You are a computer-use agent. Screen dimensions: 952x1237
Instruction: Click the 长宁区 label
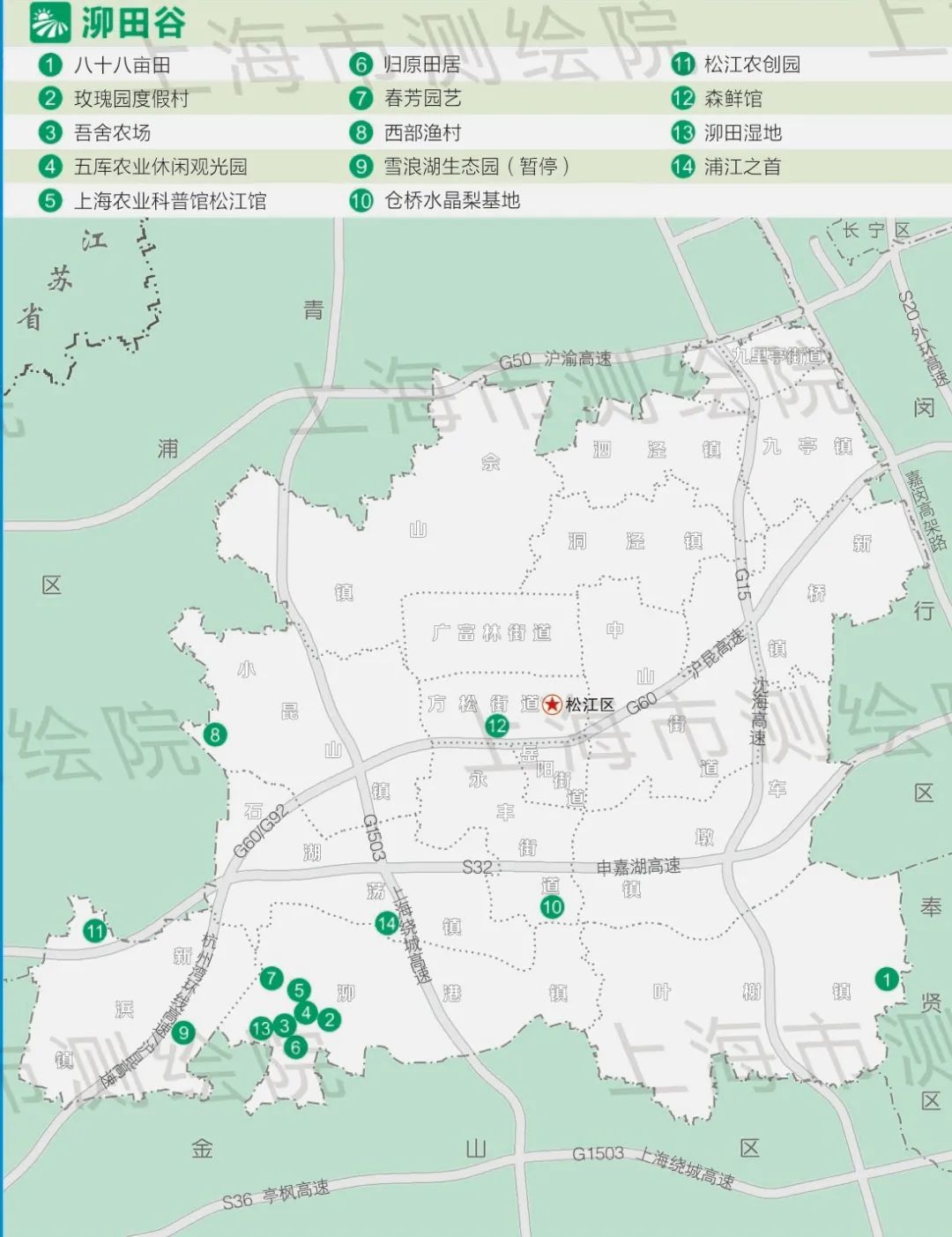876,231
